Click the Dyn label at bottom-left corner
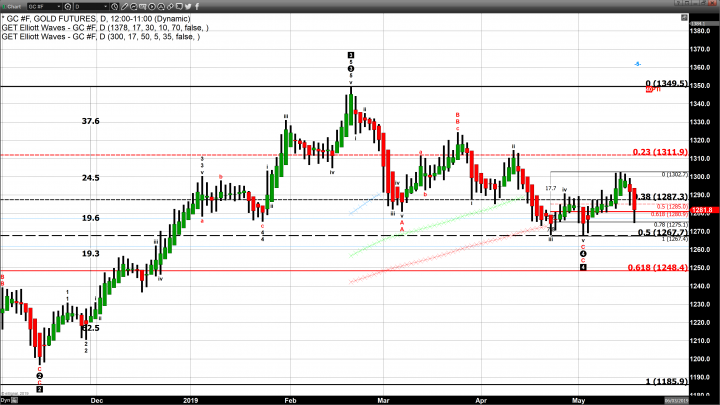Screen dimensions: 720x405 6,399
